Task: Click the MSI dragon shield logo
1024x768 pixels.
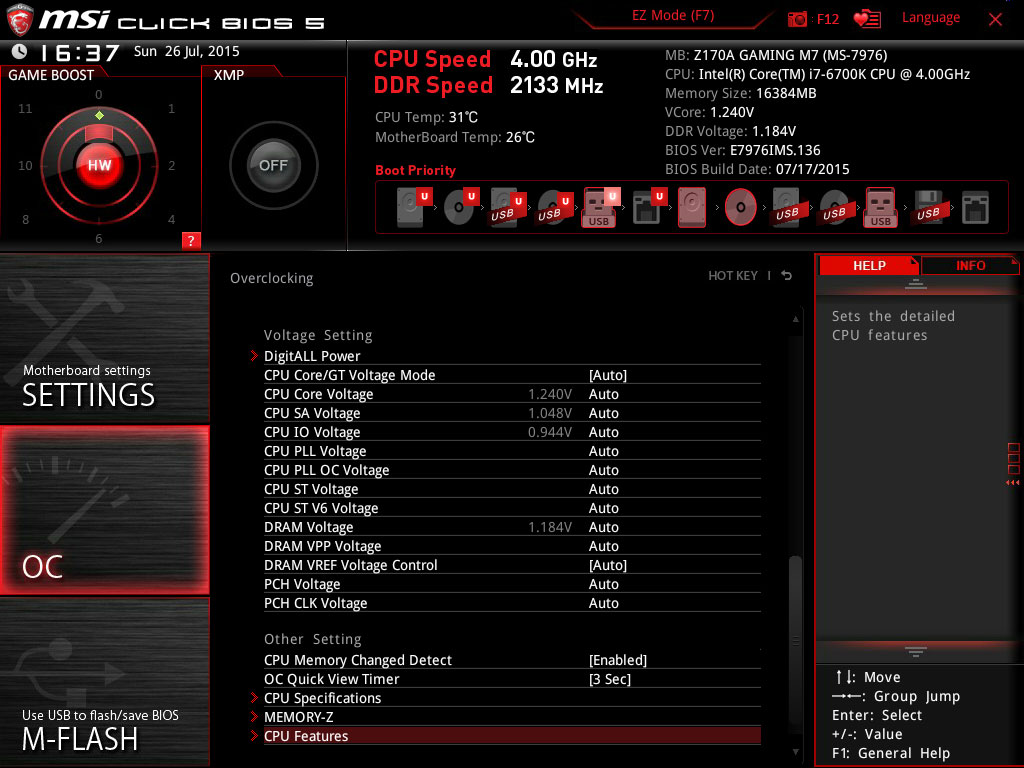Action: (x=20, y=20)
